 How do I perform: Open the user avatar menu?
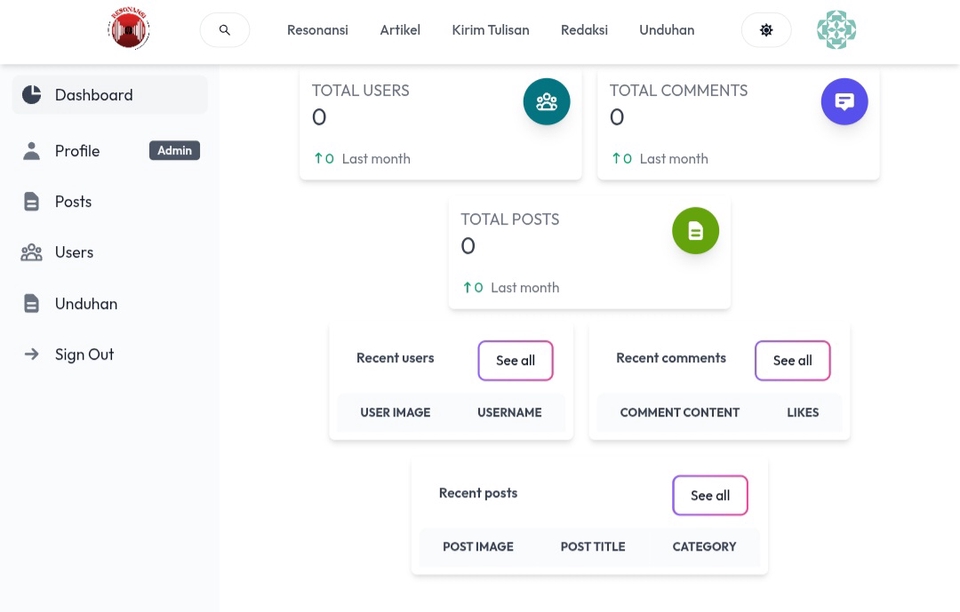pyautogui.click(x=836, y=30)
